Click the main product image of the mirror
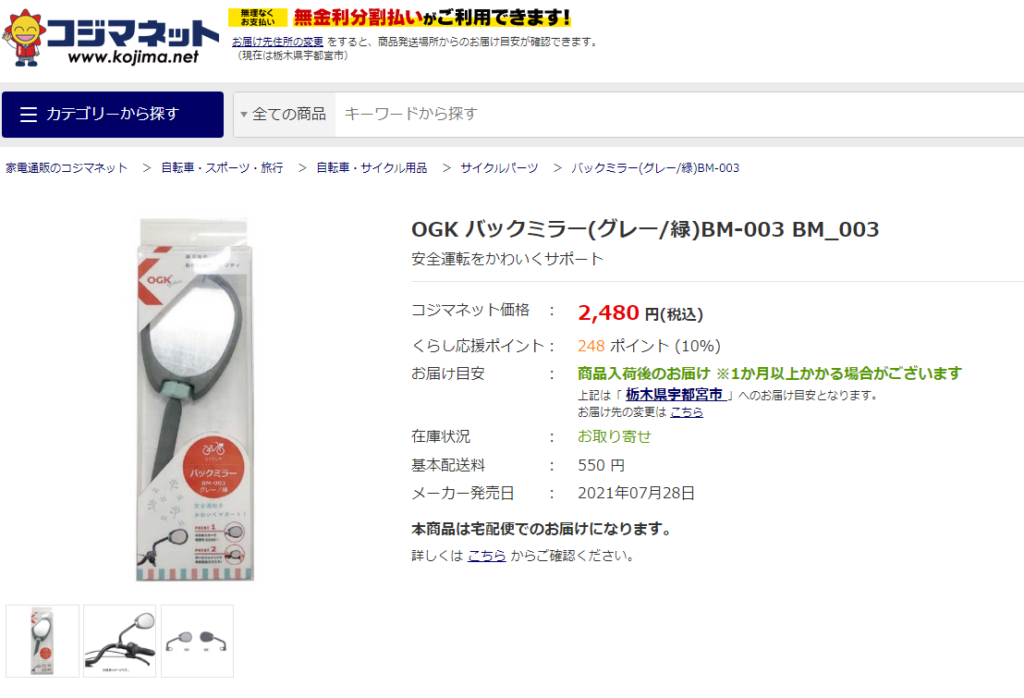The width and height of the screenshot is (1024, 698). pos(195,400)
